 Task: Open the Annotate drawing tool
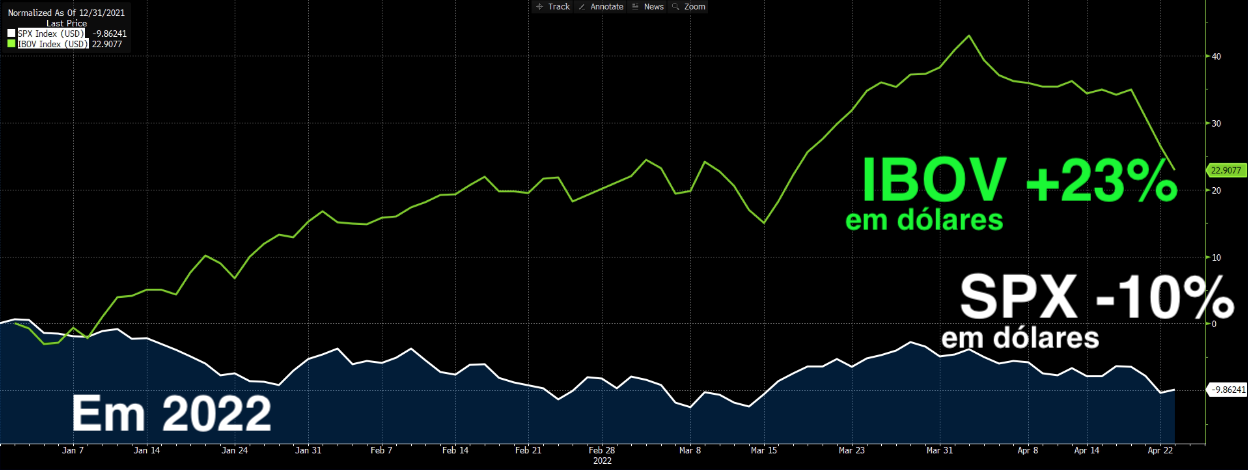coord(600,6)
